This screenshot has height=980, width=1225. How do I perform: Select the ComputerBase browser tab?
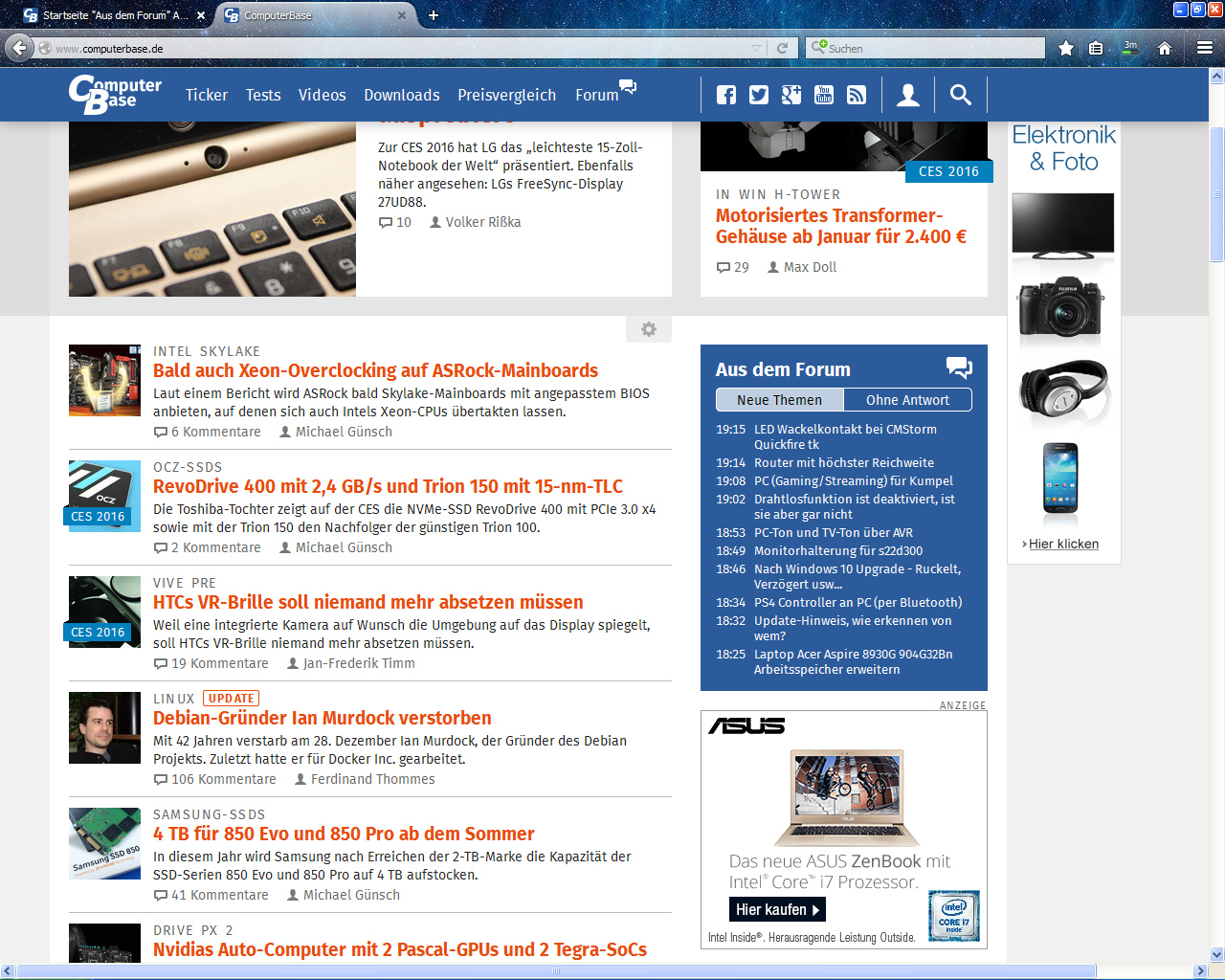[x=315, y=15]
